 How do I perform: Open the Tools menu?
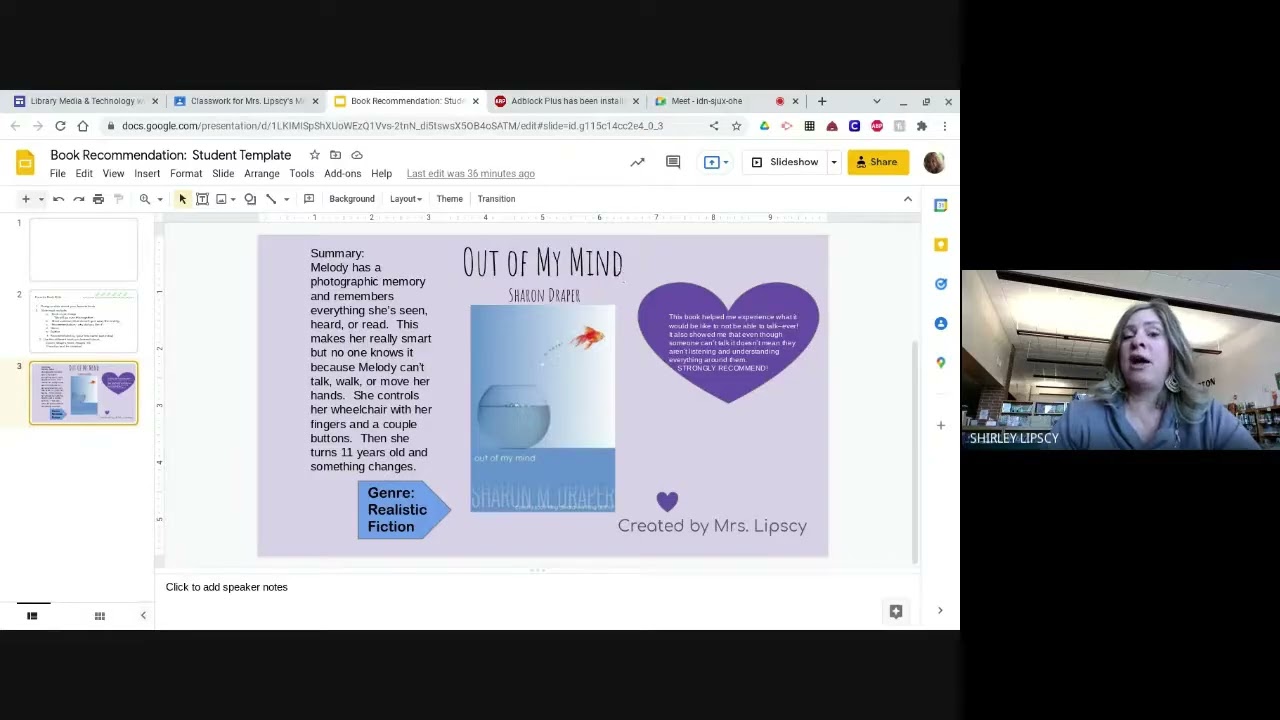click(x=302, y=174)
